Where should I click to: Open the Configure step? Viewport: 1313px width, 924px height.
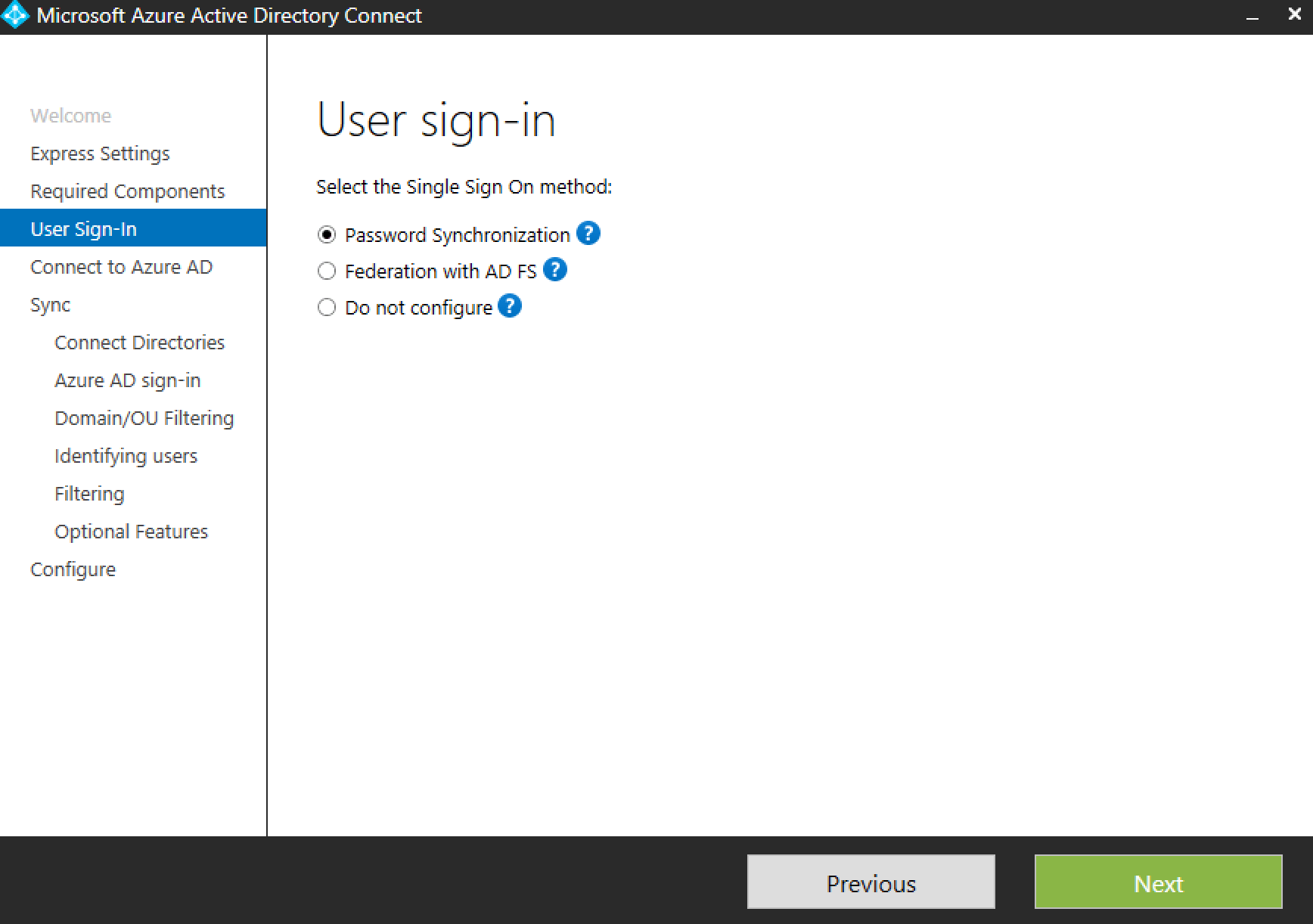pyautogui.click(x=73, y=569)
